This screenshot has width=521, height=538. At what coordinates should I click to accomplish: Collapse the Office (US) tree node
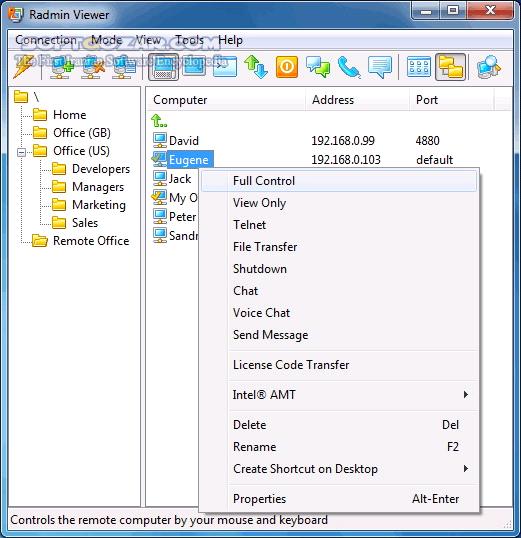21,152
